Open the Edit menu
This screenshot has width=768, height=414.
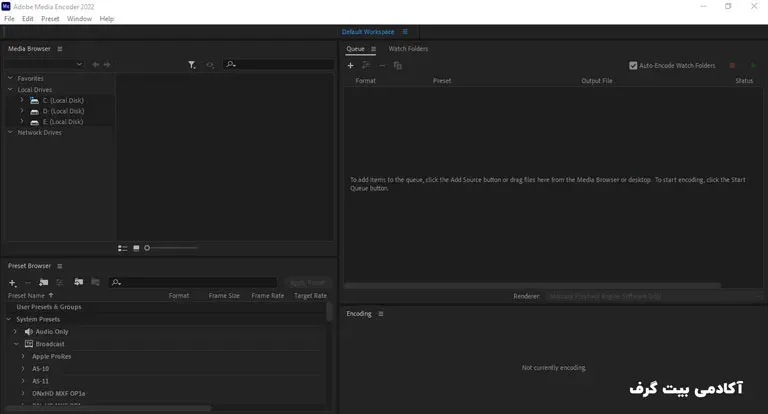[27, 19]
